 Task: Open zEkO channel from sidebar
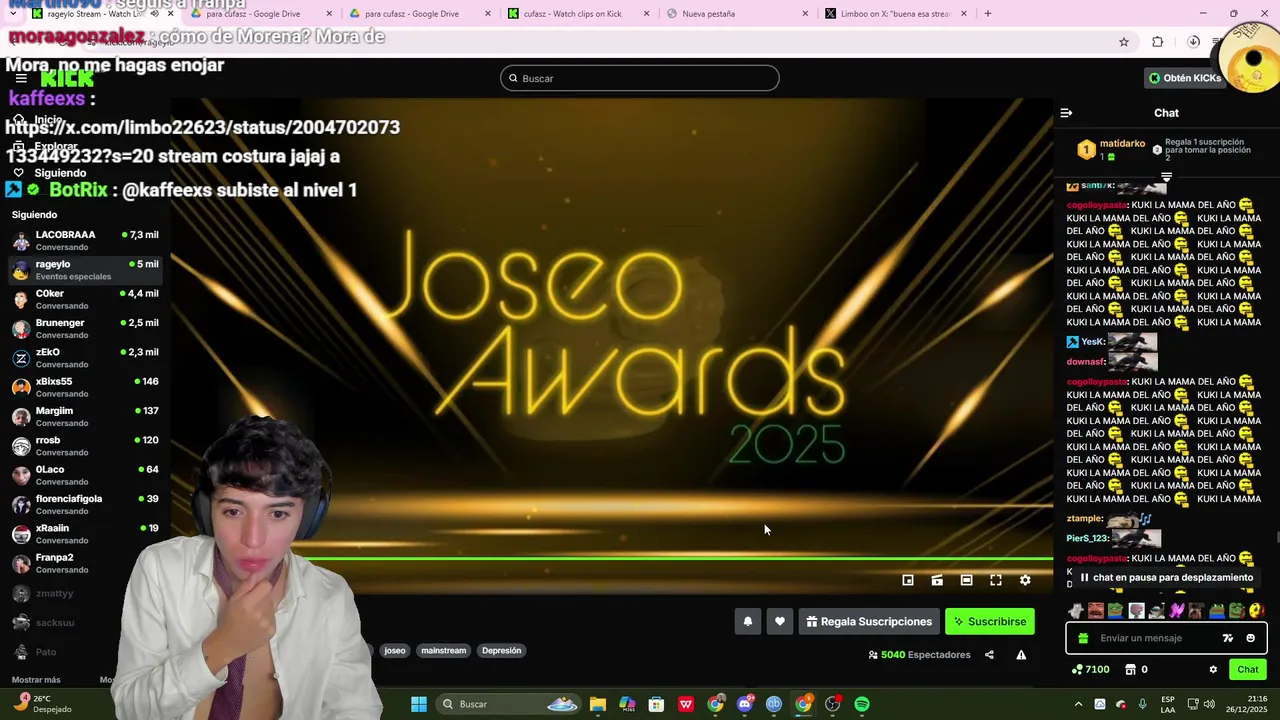tap(85, 358)
